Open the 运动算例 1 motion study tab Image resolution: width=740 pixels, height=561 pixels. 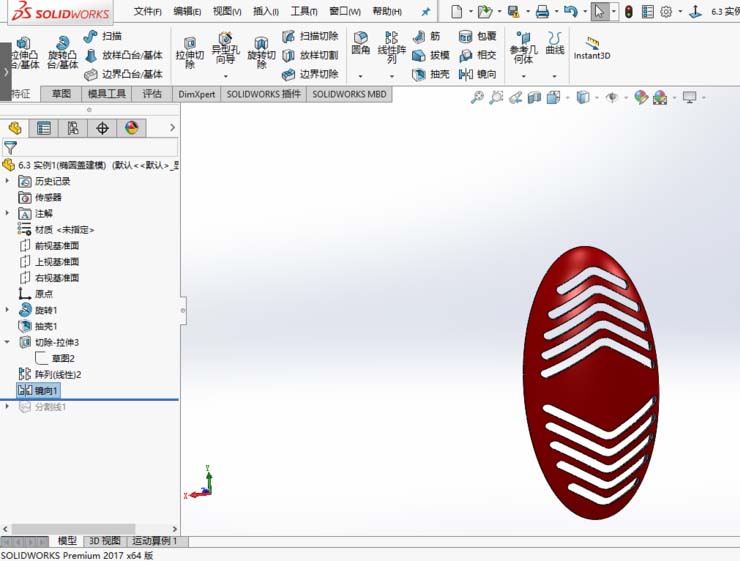(155, 541)
